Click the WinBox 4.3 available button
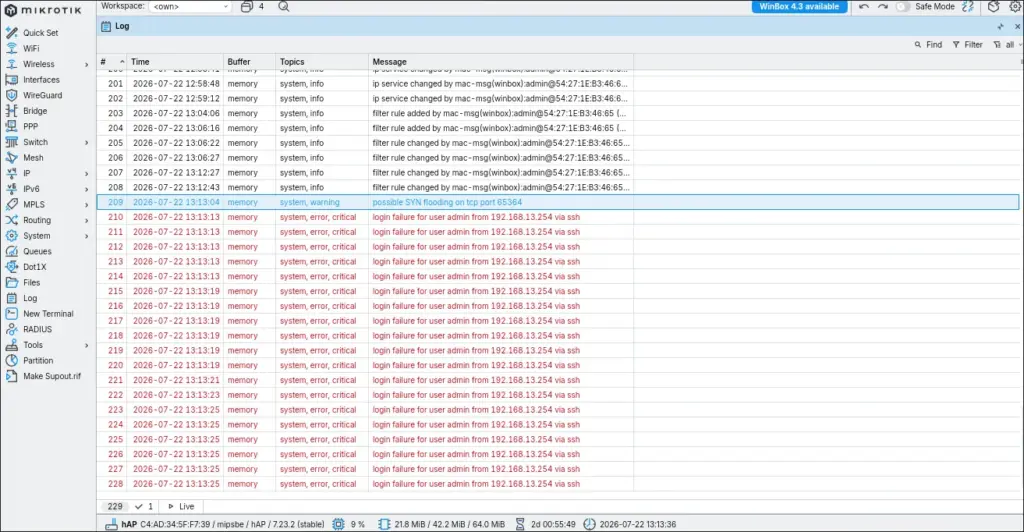This screenshot has width=1024, height=532. tap(799, 7)
